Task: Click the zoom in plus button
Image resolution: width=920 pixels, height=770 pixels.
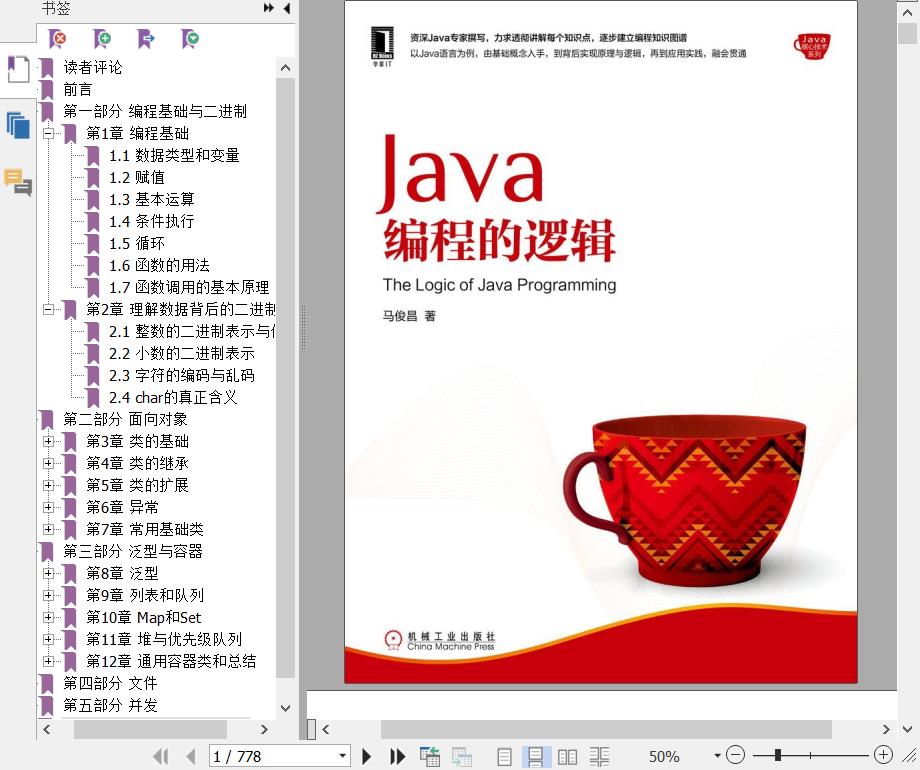Action: [x=883, y=755]
